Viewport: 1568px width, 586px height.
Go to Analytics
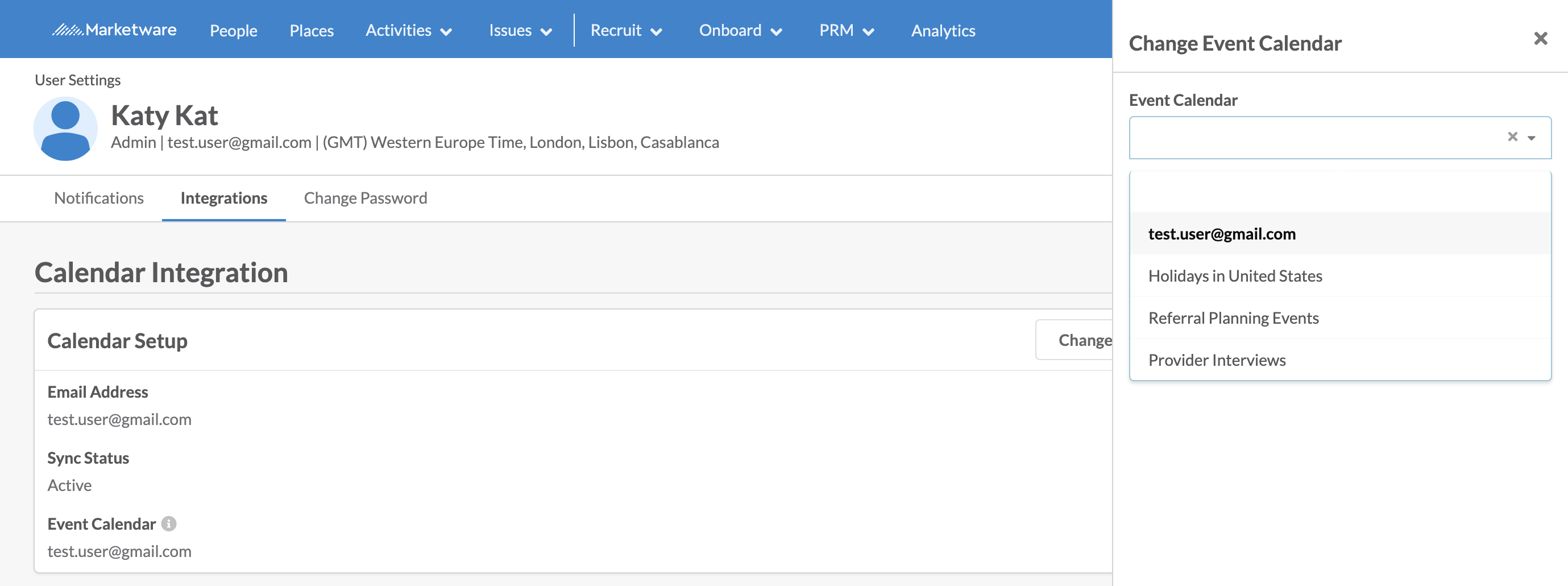[x=943, y=31]
